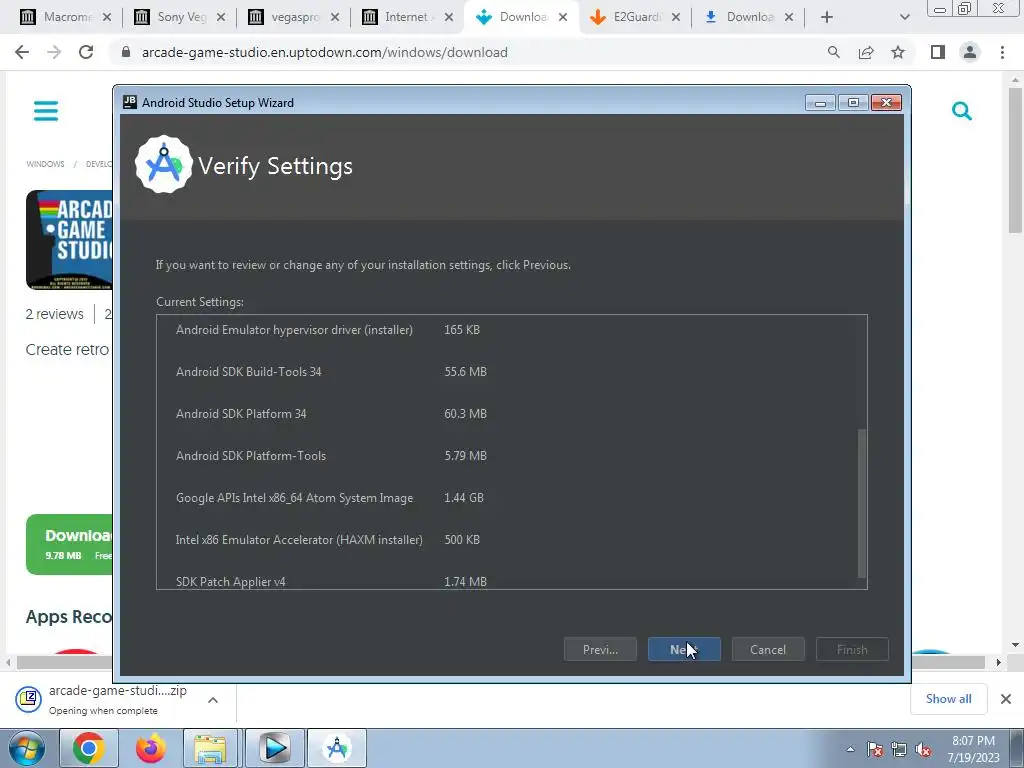1024x768 pixels.
Task: Click the WINDOWS breadcrumb link
Action: click(x=45, y=164)
